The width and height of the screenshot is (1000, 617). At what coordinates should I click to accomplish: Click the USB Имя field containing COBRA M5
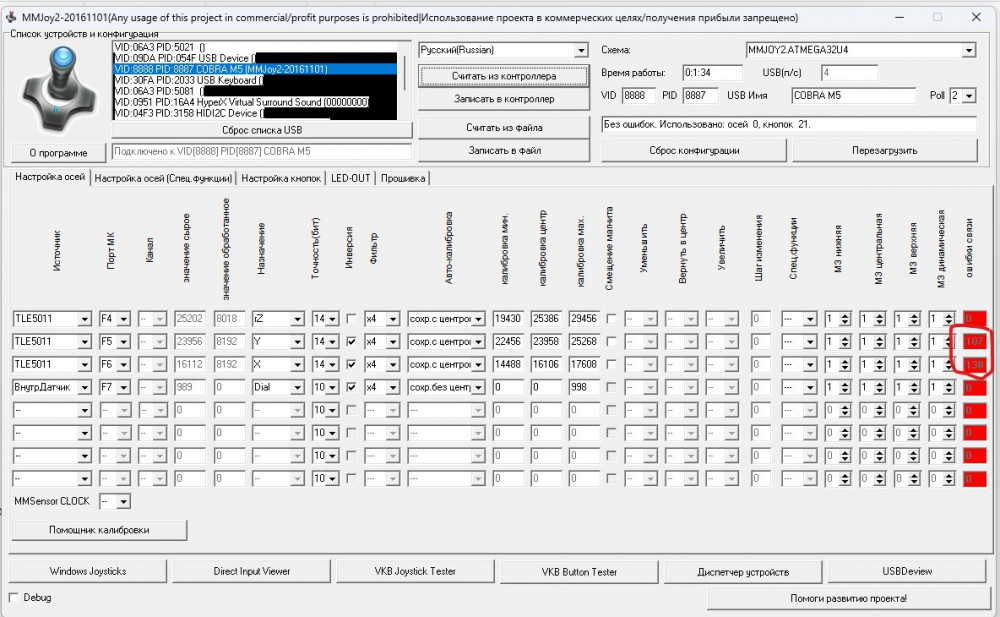click(853, 96)
